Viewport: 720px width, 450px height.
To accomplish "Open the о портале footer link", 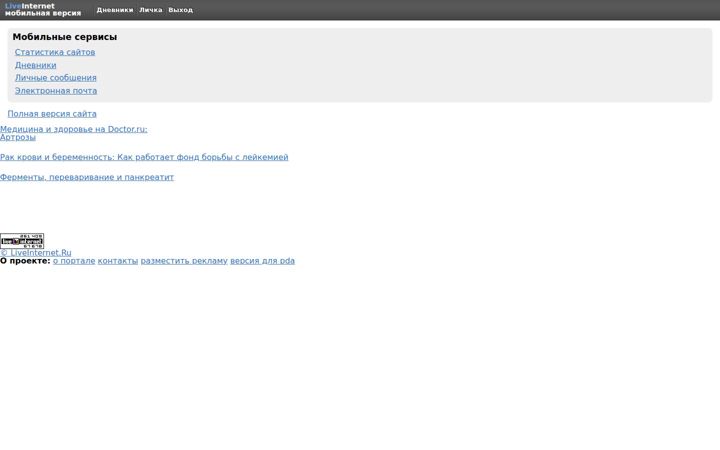I will pyautogui.click(x=74, y=261).
